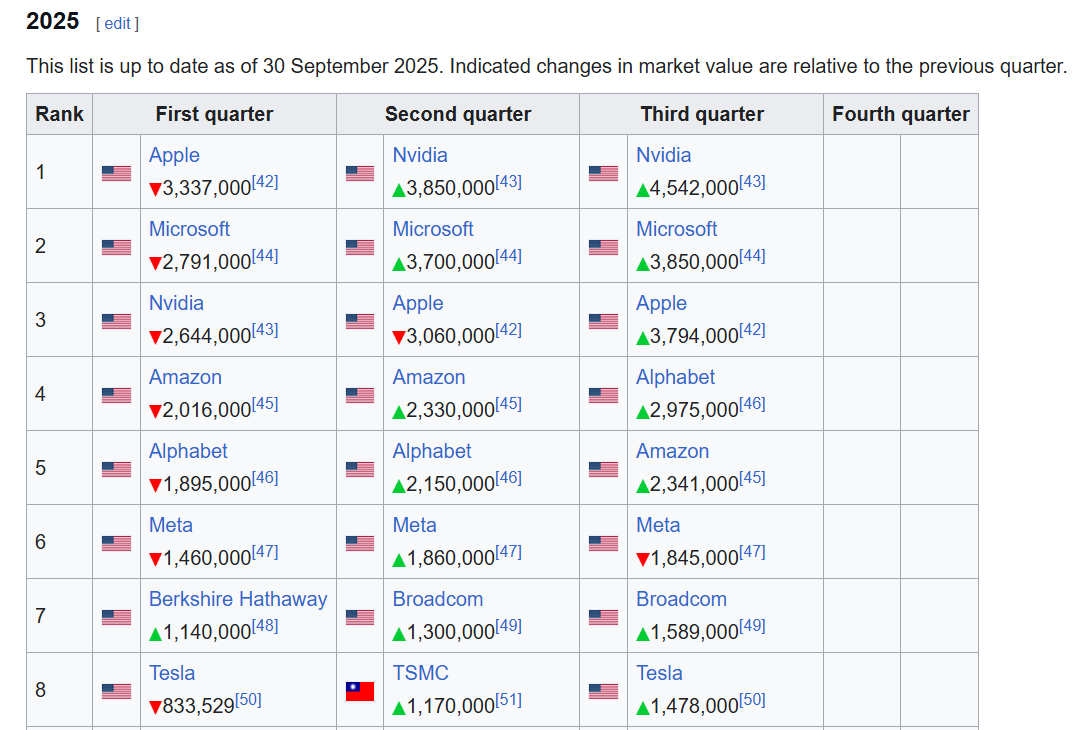Click the US flag beside Third quarter Alphabet
1082x730 pixels.
click(x=603, y=395)
